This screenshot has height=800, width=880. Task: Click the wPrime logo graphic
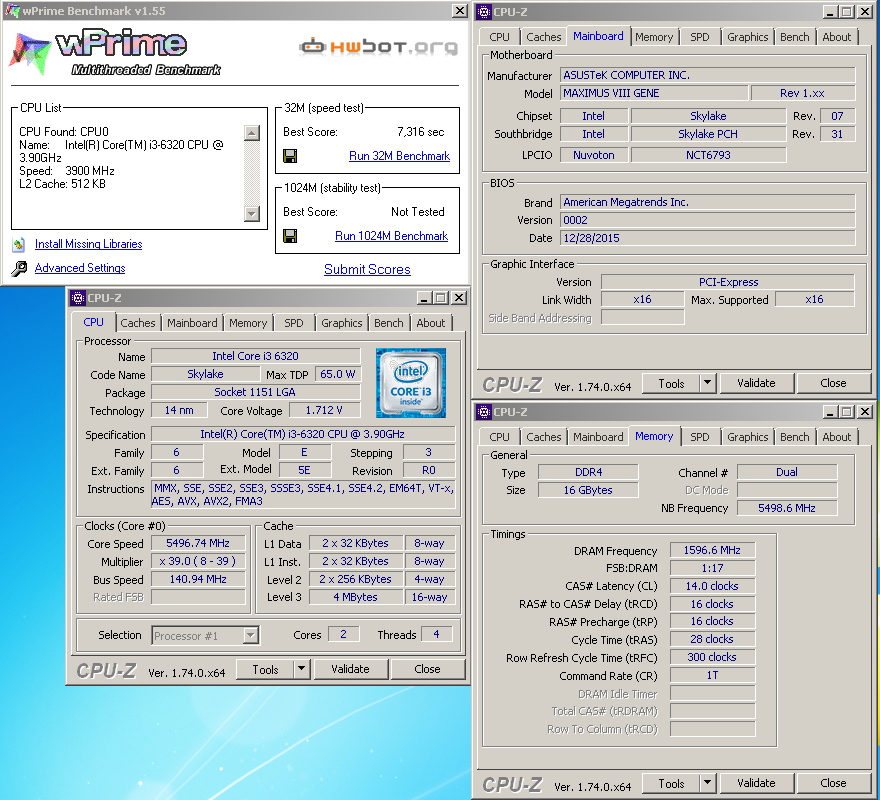tap(115, 52)
